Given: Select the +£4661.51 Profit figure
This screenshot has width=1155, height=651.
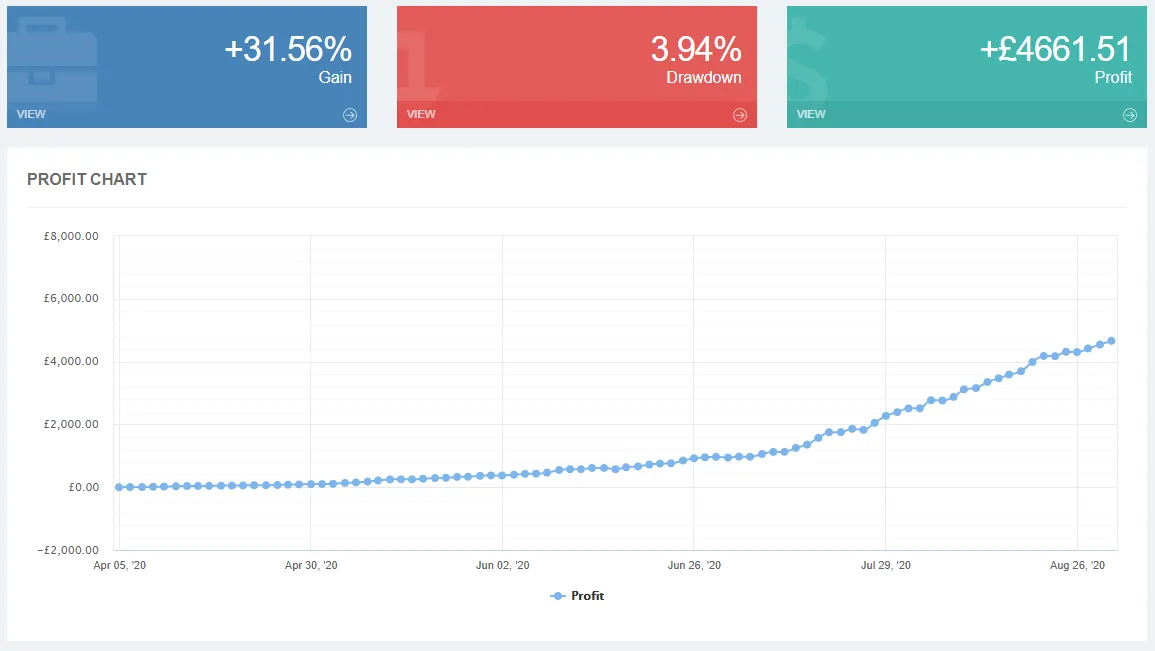Looking at the screenshot, I should (x=1055, y=49).
